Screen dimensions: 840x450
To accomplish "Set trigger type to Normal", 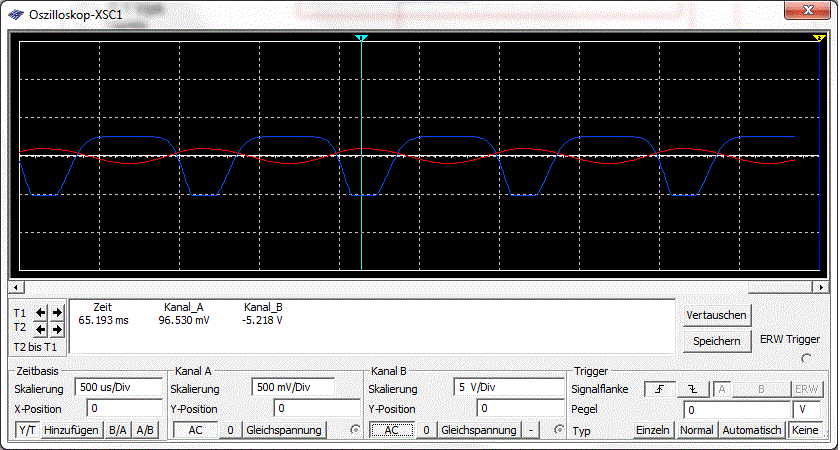I will 696,430.
